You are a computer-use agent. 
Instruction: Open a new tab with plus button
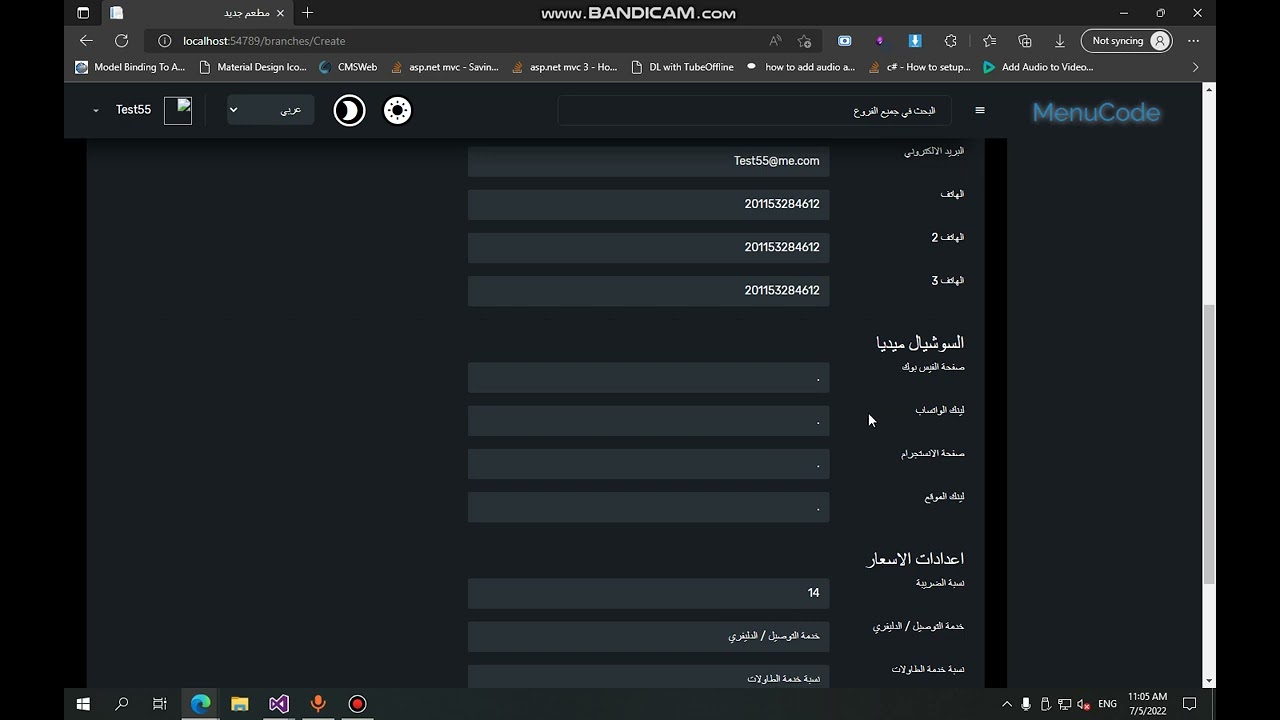click(x=308, y=13)
